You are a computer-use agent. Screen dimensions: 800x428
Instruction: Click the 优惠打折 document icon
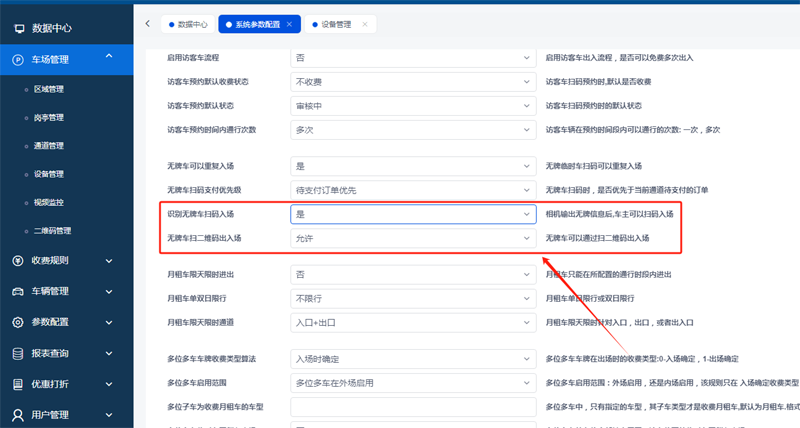[18, 384]
